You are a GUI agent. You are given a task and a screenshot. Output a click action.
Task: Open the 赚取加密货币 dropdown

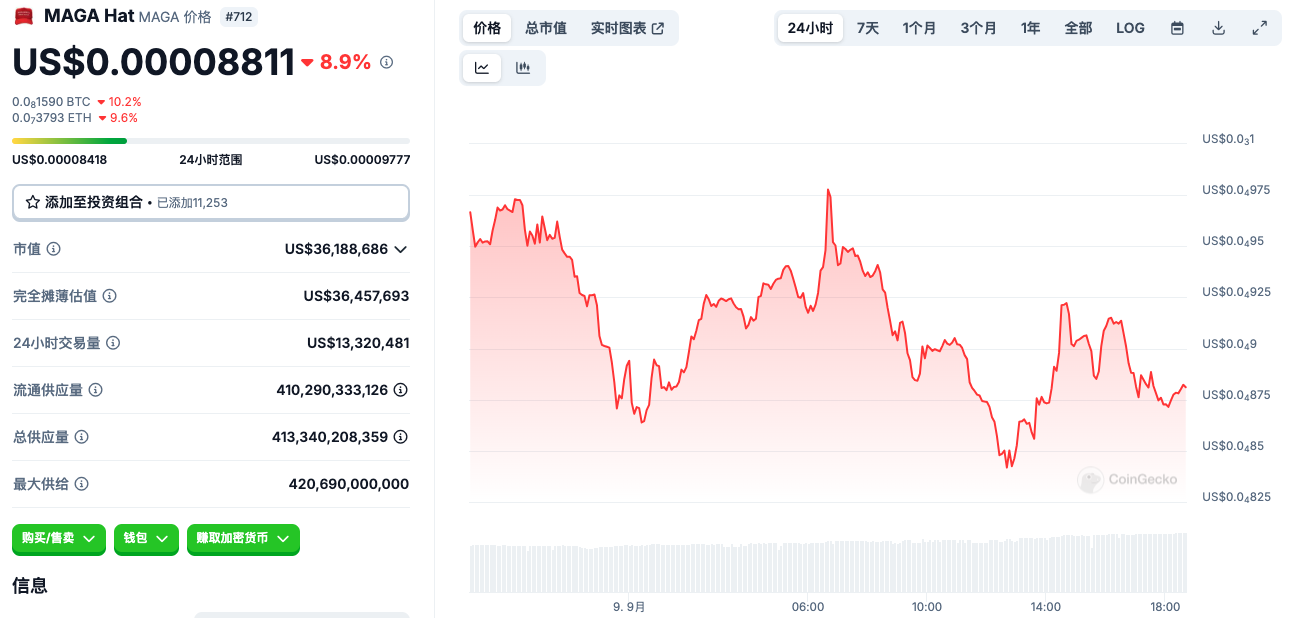coord(242,538)
